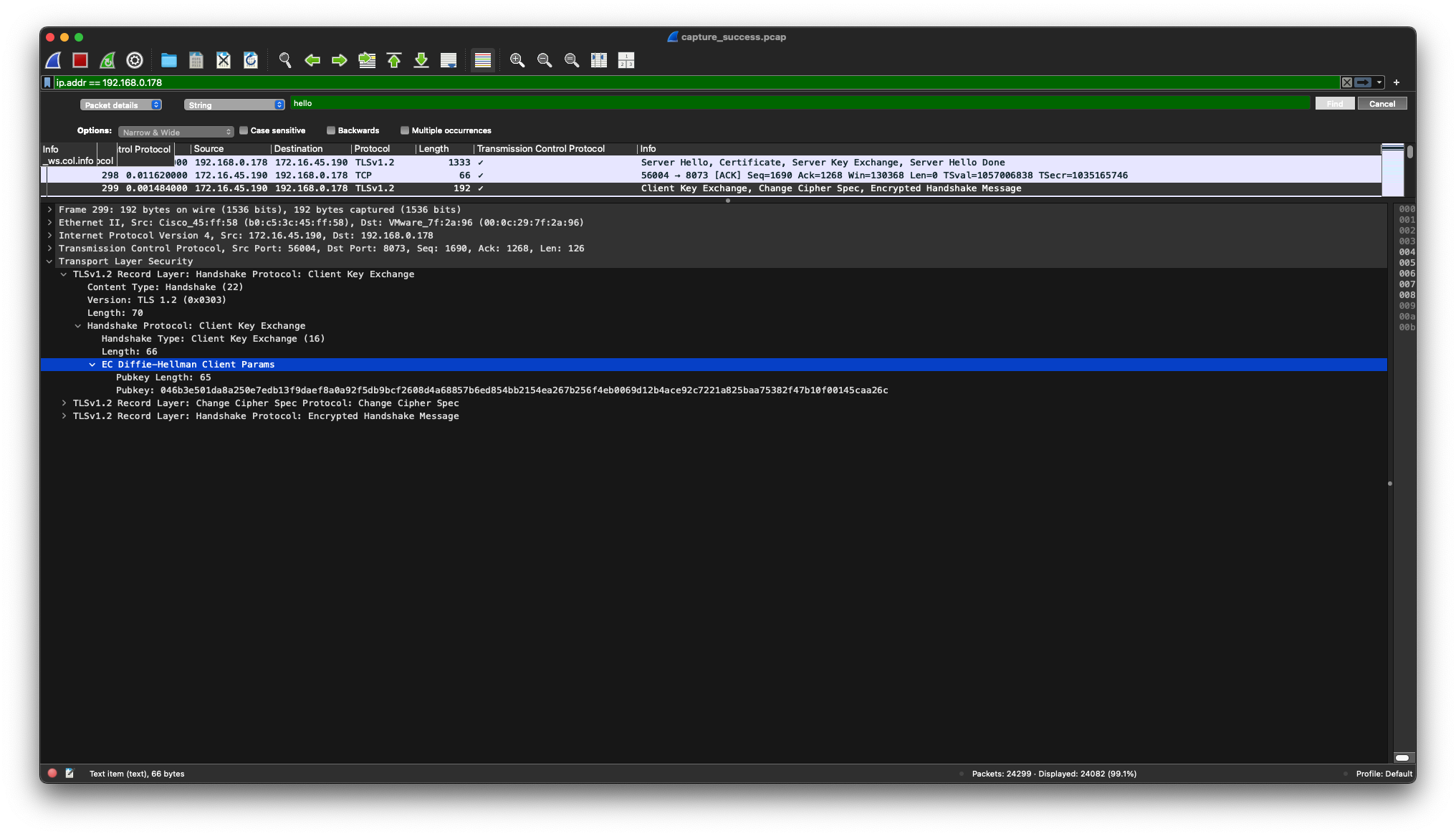
Task: Click the Protocol column header
Action: click(x=372, y=149)
